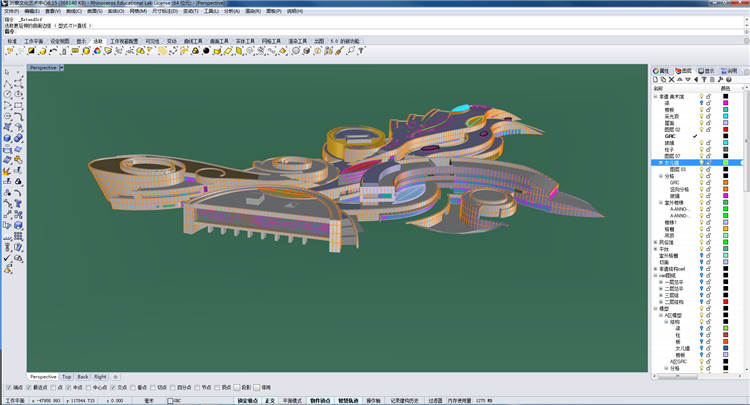
Task: Collapse the cad图纸 layer group
Action: click(x=655, y=275)
